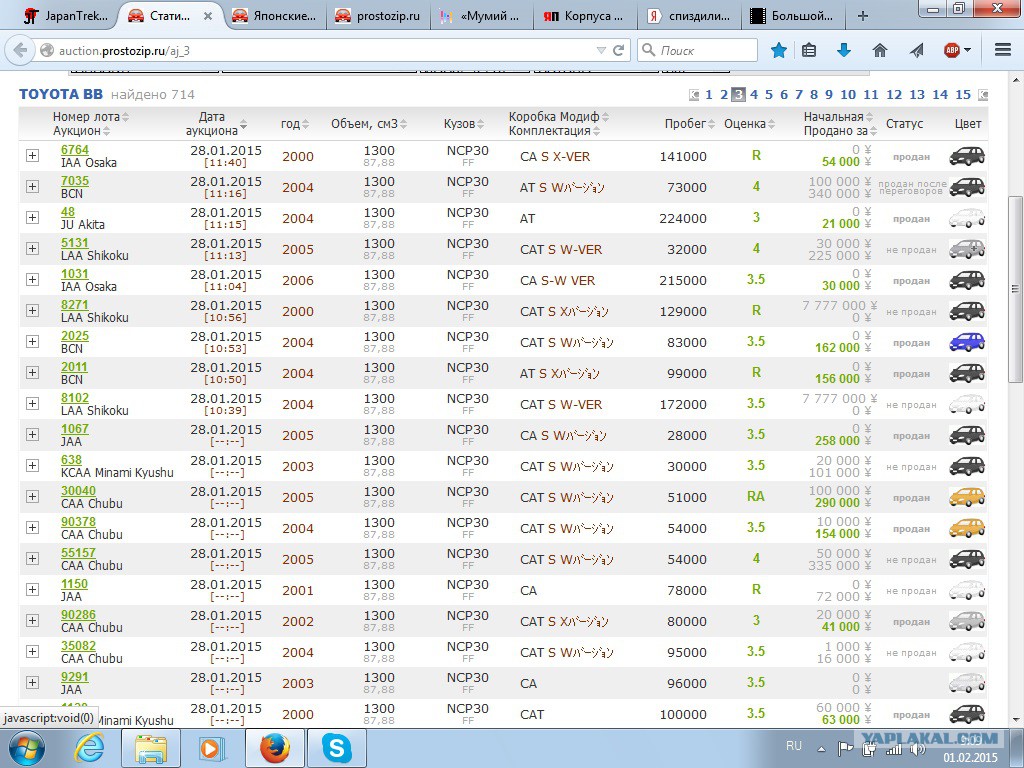Expand row details for lot 30040

click(x=32, y=497)
